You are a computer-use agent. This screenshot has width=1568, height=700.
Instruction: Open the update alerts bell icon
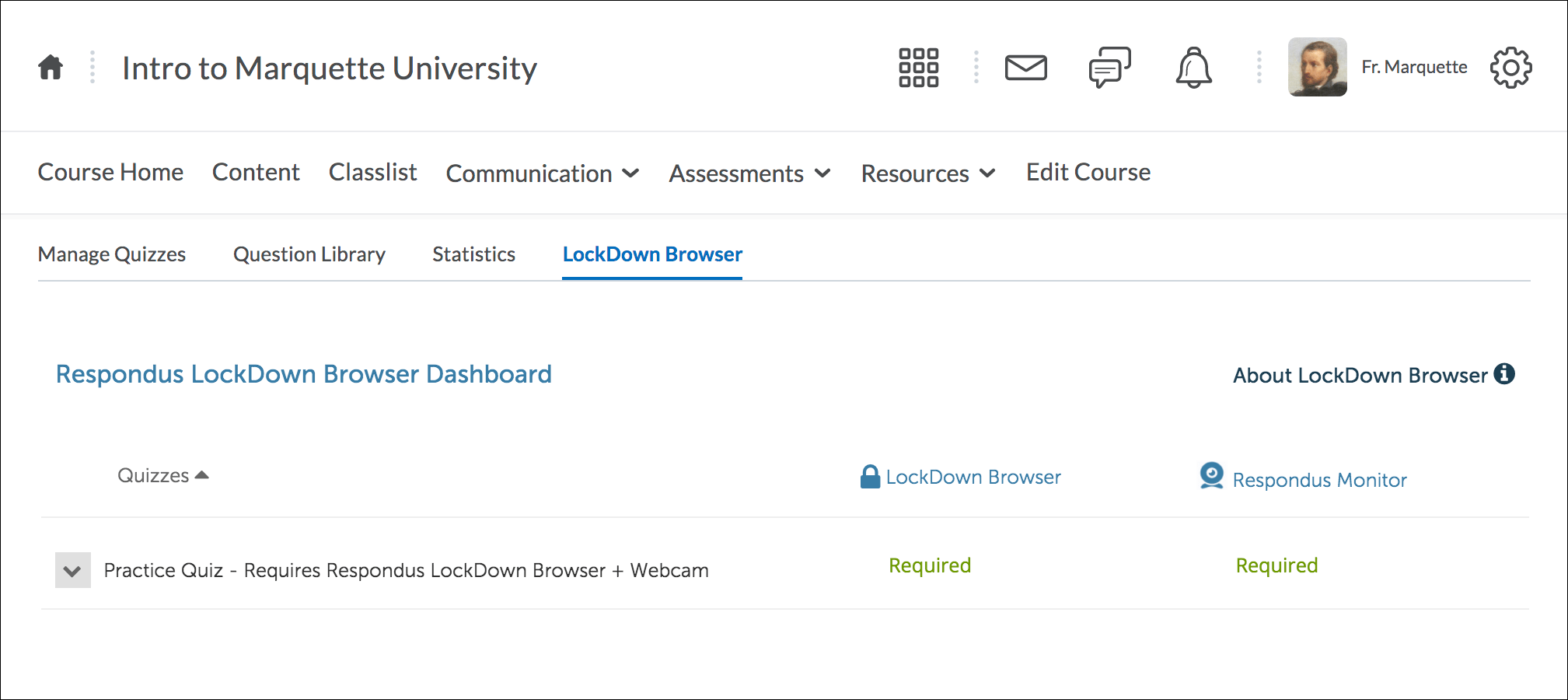[1193, 68]
